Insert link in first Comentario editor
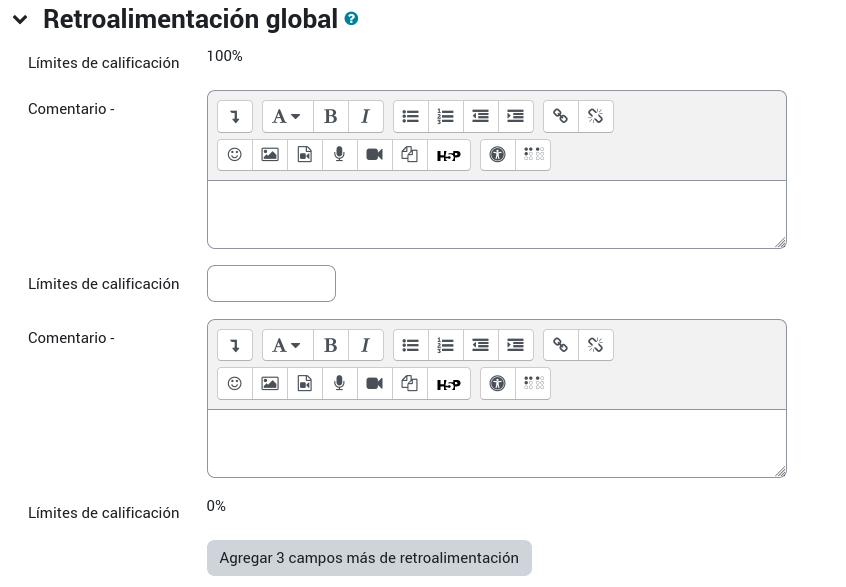The width and height of the screenshot is (846, 587). point(561,117)
